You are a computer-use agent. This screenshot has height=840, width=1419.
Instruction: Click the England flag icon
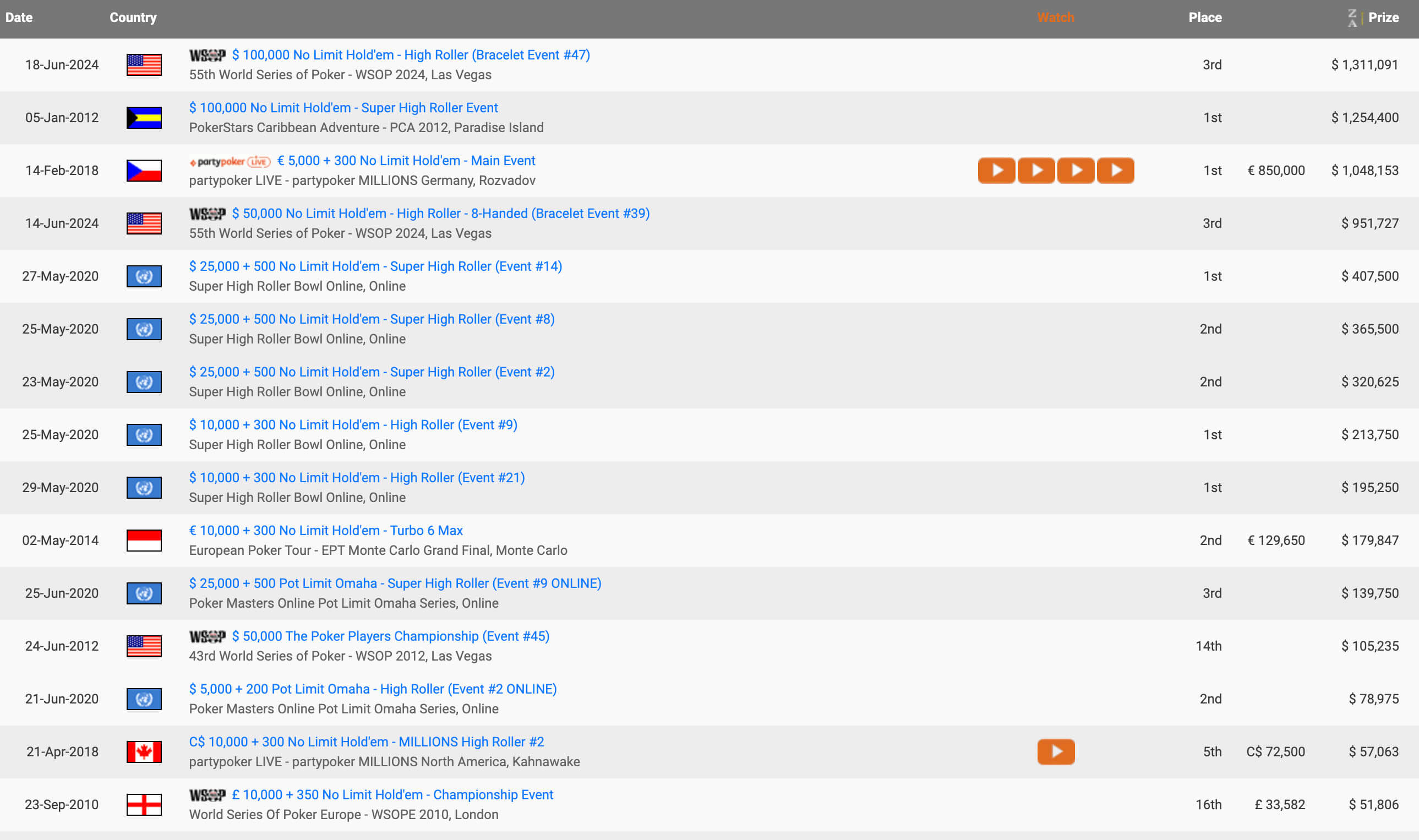pos(144,804)
